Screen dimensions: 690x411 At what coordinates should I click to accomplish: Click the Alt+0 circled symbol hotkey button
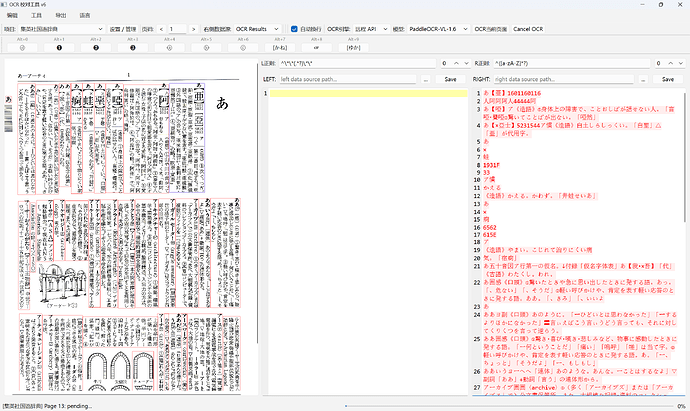coord(22,48)
